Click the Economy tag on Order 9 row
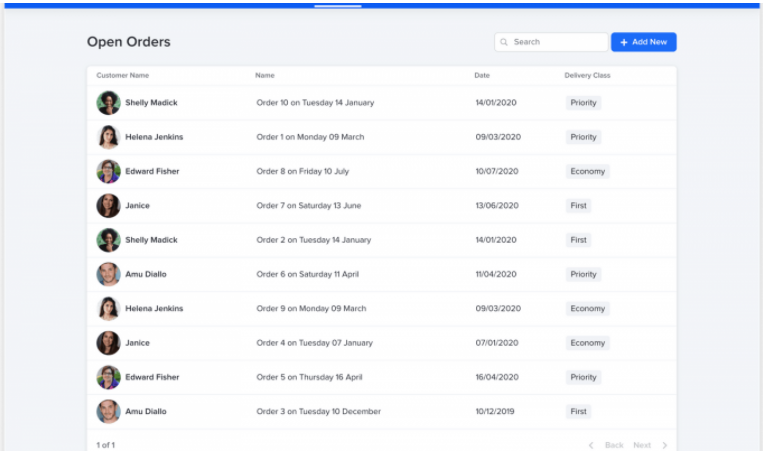This screenshot has height=457, width=763. pos(587,309)
